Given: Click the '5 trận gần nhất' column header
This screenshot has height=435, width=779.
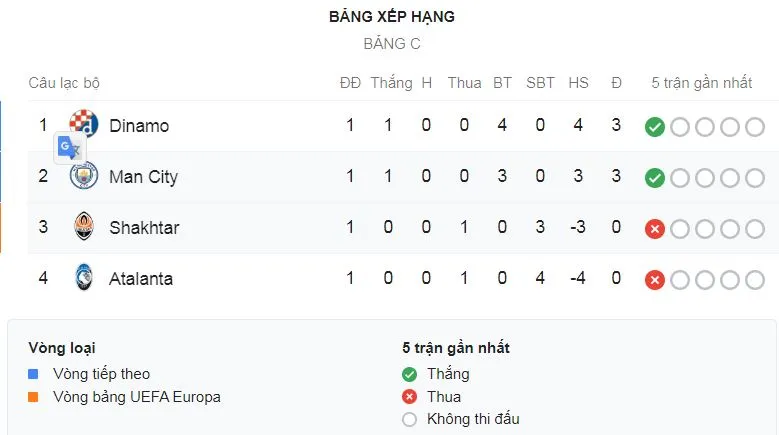Looking at the screenshot, I should tap(701, 83).
